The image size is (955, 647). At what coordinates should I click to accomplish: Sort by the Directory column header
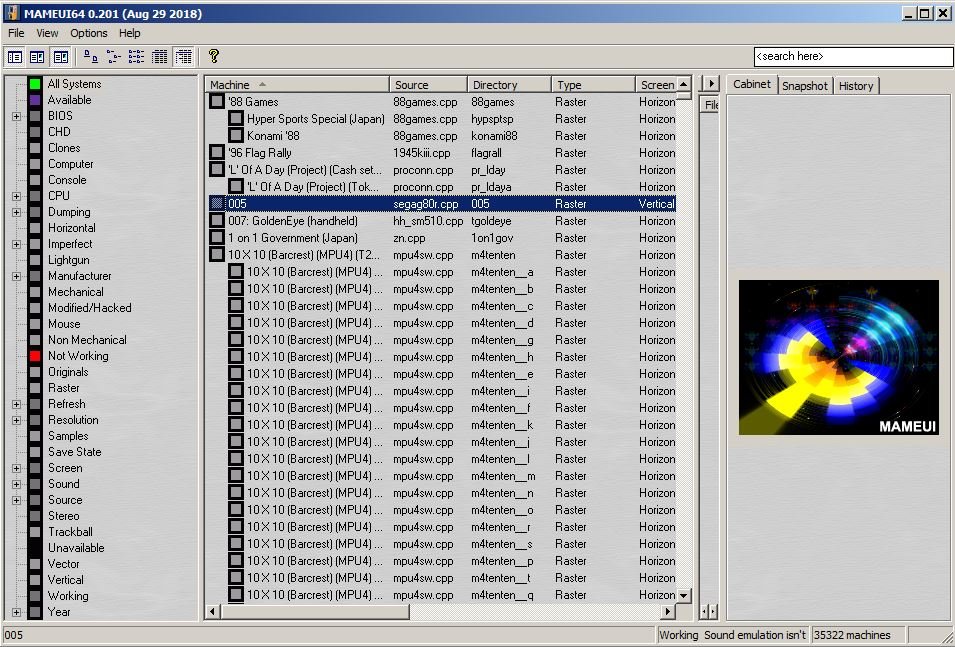click(x=510, y=85)
